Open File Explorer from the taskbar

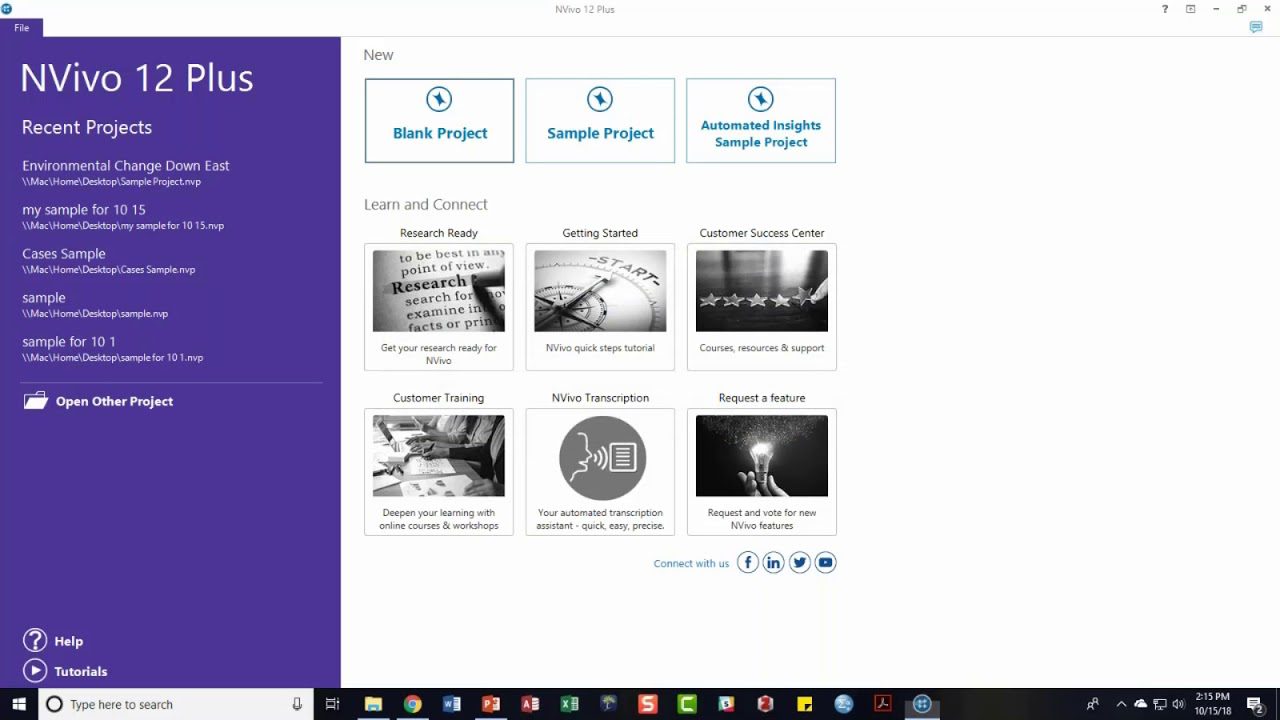(x=373, y=704)
